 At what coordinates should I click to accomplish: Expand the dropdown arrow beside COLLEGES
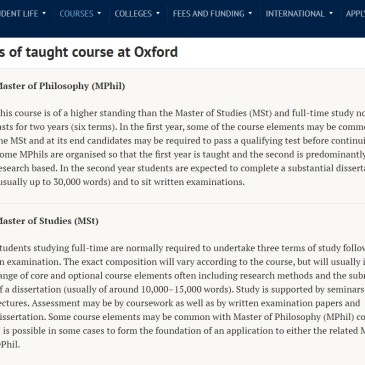point(158,14)
